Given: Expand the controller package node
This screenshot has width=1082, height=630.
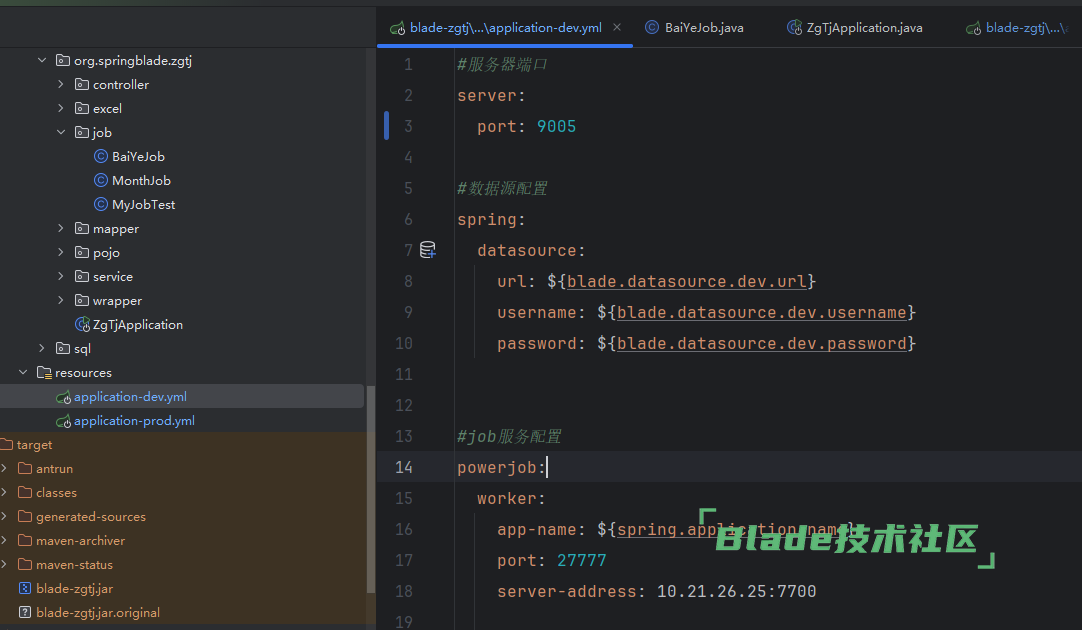Looking at the screenshot, I should [x=61, y=84].
